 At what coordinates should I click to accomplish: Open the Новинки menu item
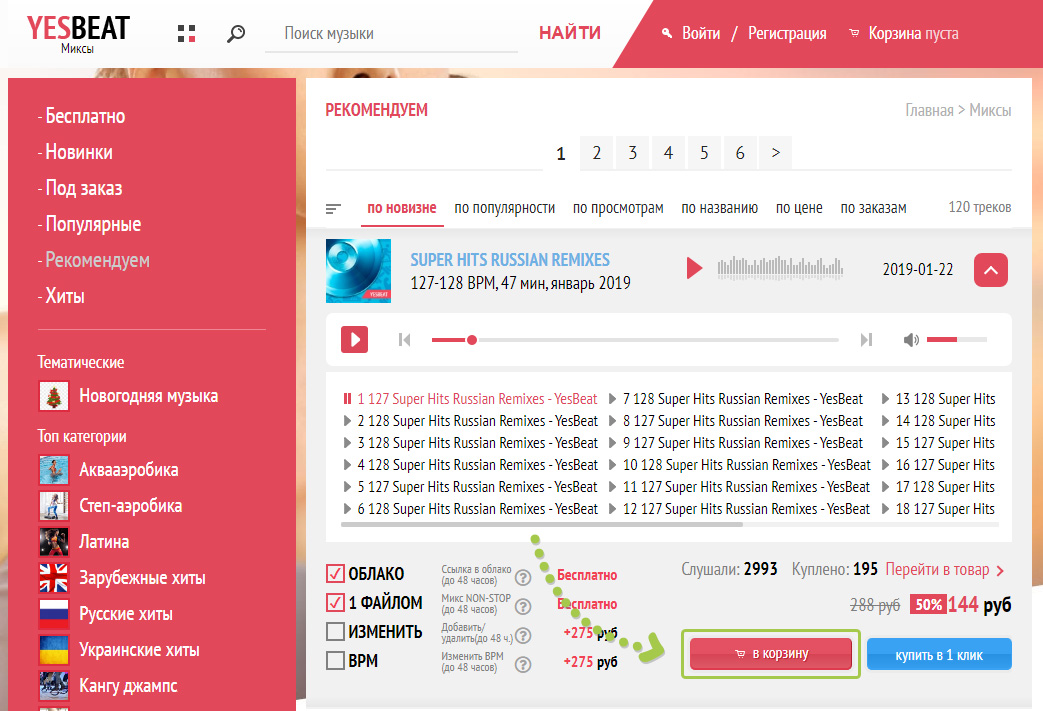pyautogui.click(x=78, y=152)
